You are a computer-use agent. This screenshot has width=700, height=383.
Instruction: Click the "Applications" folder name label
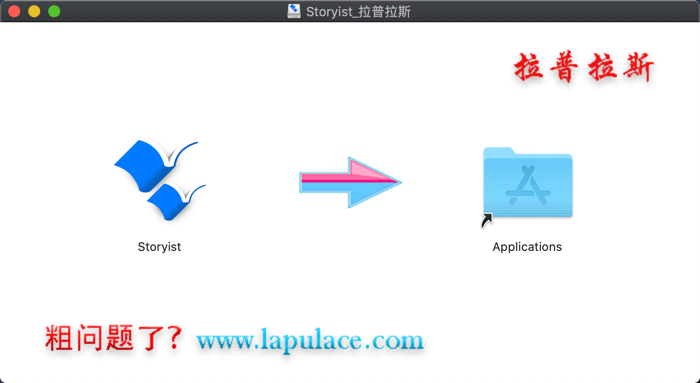tap(527, 247)
